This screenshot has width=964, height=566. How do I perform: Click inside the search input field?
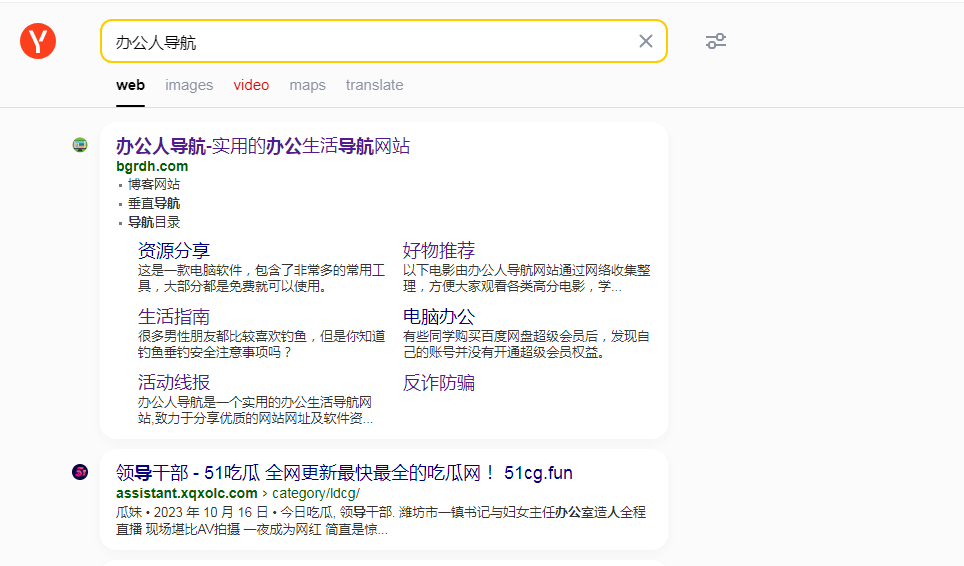[370, 42]
